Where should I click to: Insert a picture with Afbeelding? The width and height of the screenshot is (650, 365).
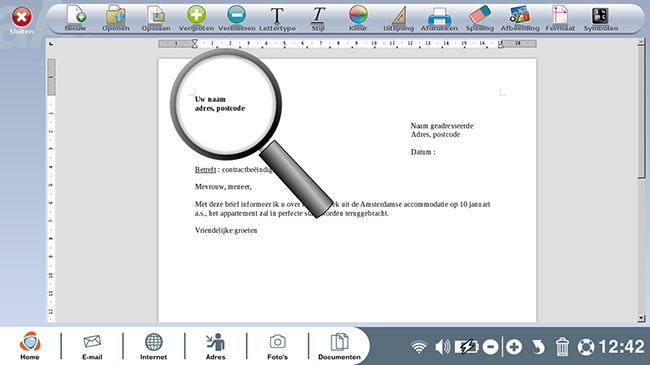tap(520, 19)
